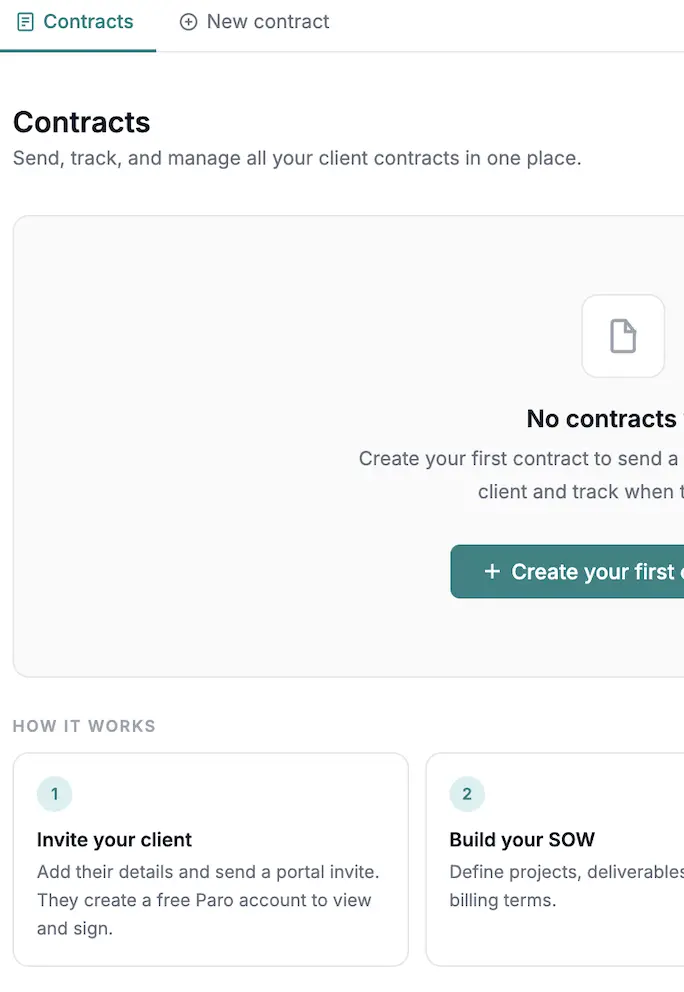This screenshot has height=992, width=684.
Task: Click the teal underline indicator below Contracts tab
Action: tap(78, 49)
